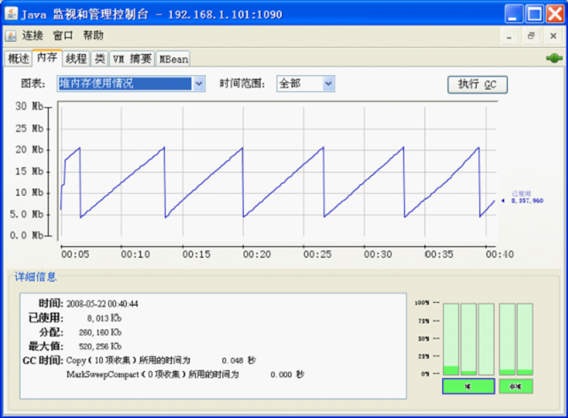This screenshot has width=568, height=418.
Task: Minimize the inner console frame
Action: click(x=509, y=36)
